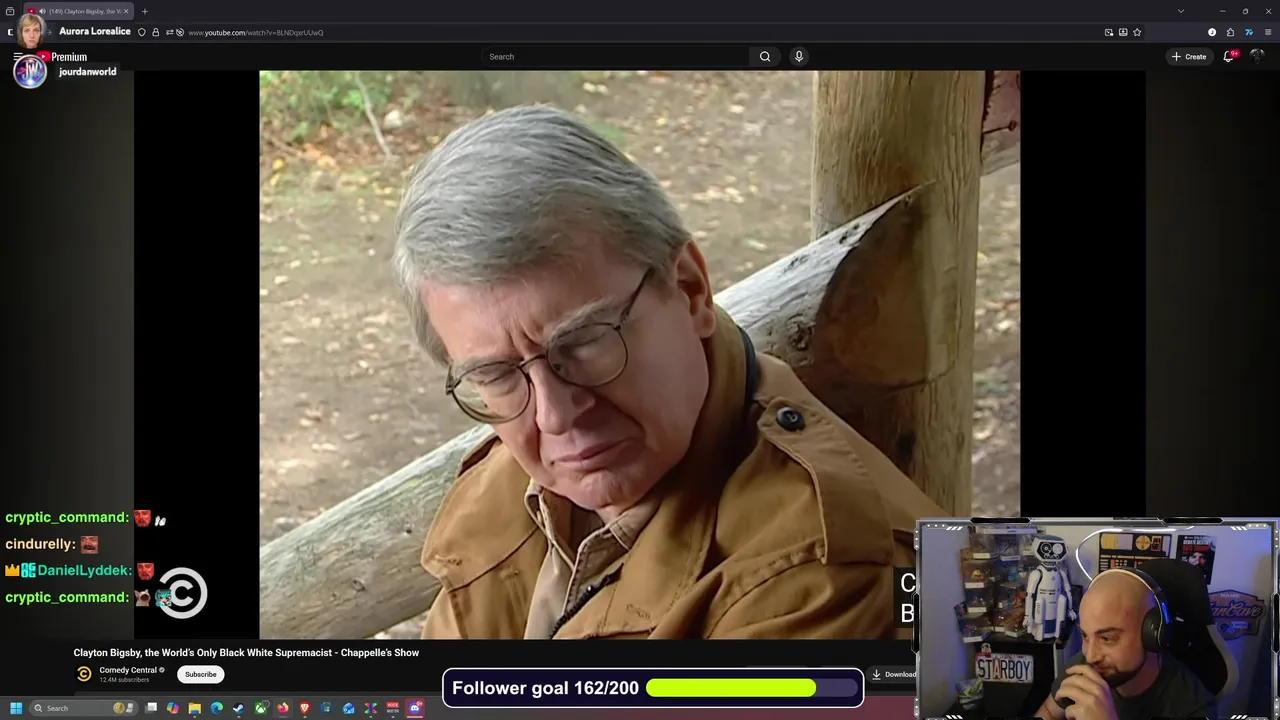Open the YouTube account avatar menu

1258,57
